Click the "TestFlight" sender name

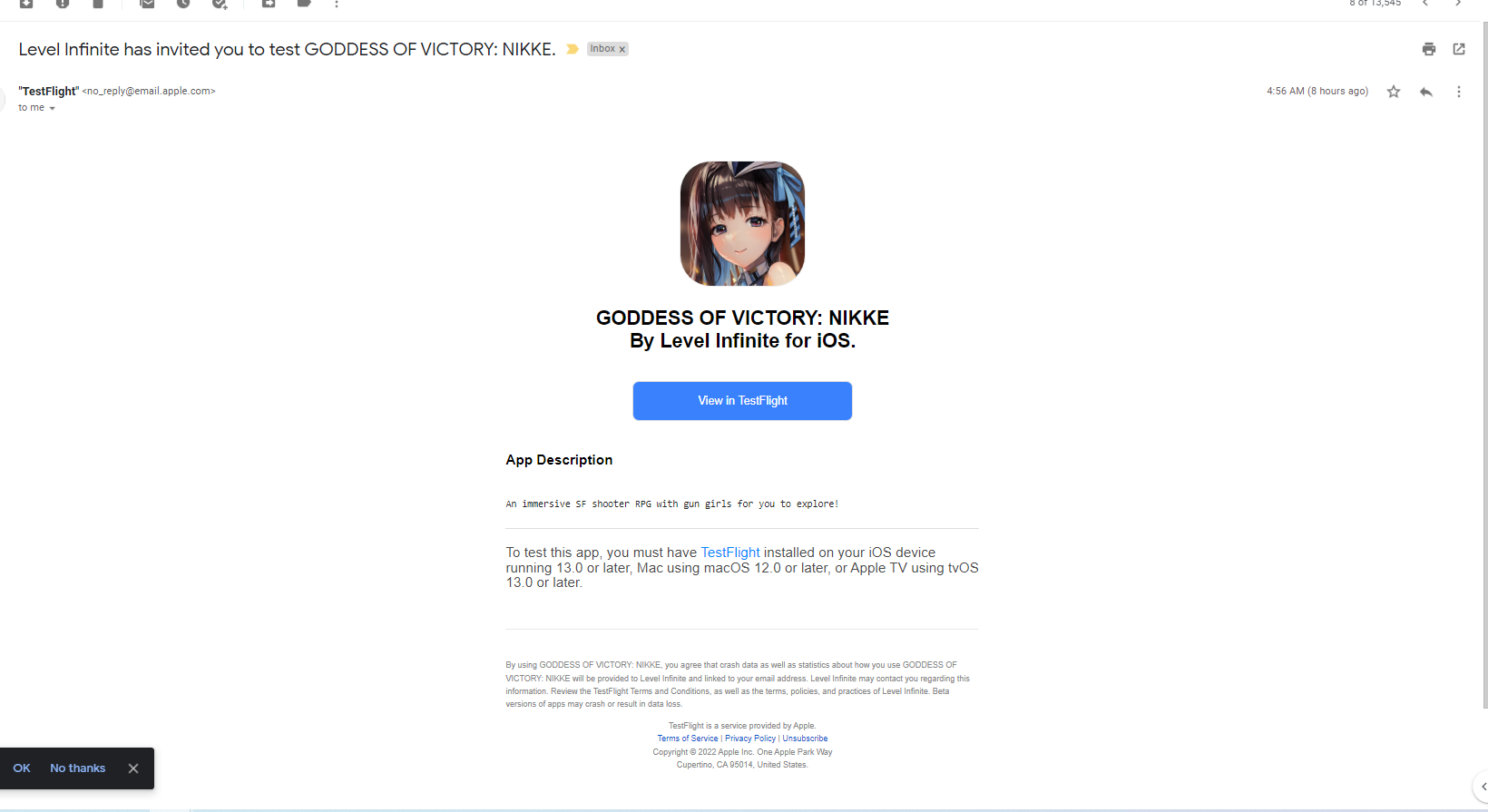pos(49,92)
